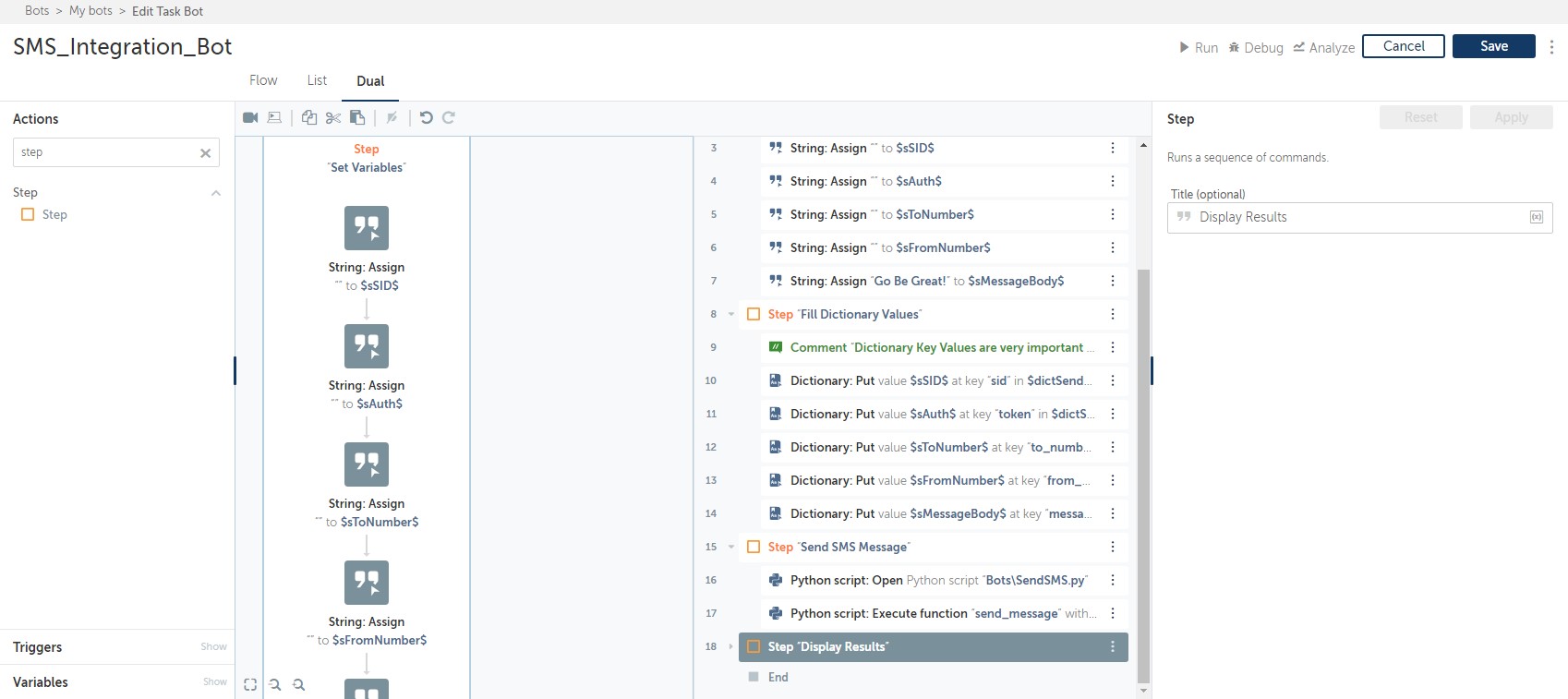Switch to the List view tab
The width and height of the screenshot is (1568, 699).
[317, 80]
